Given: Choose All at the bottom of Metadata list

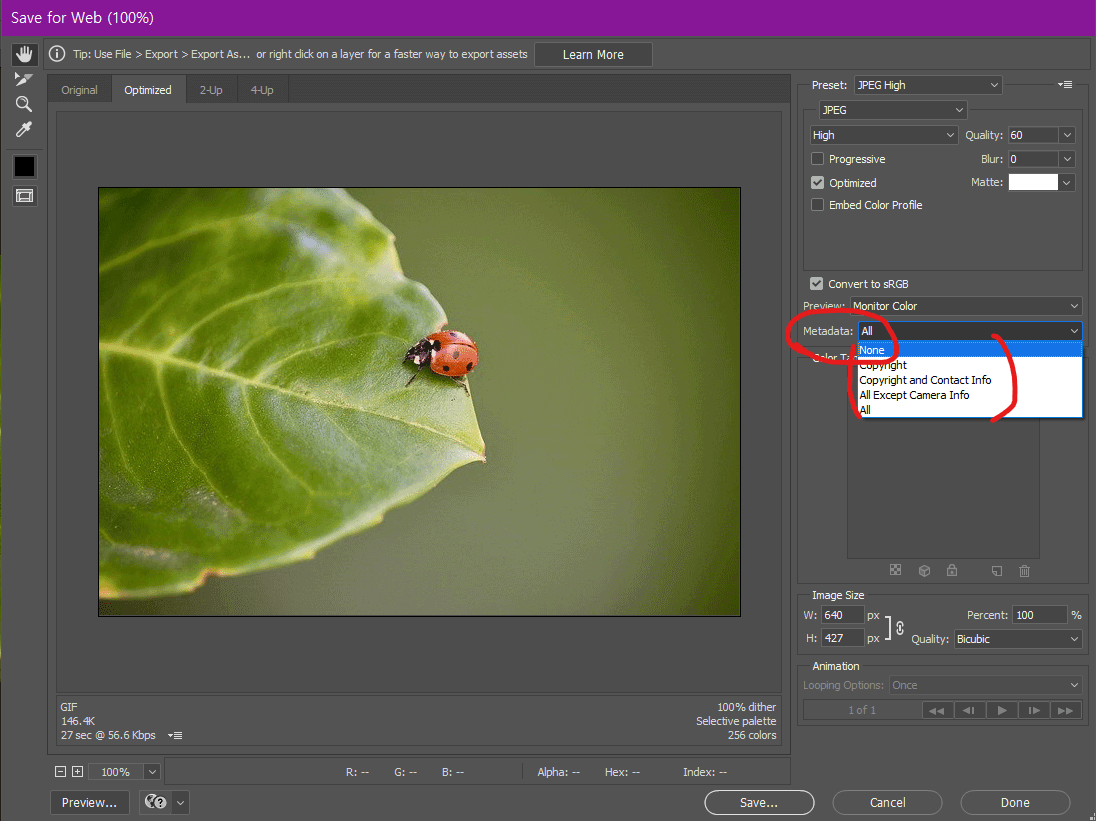Looking at the screenshot, I should pos(969,410).
